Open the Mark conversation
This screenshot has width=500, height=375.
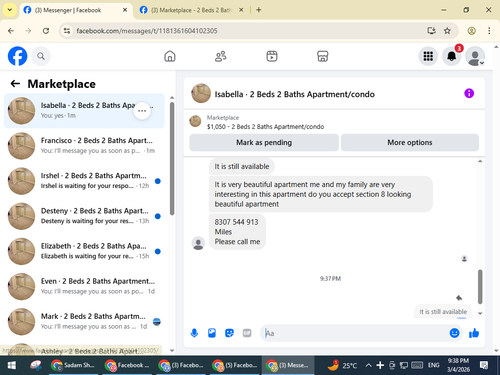[x=84, y=322]
